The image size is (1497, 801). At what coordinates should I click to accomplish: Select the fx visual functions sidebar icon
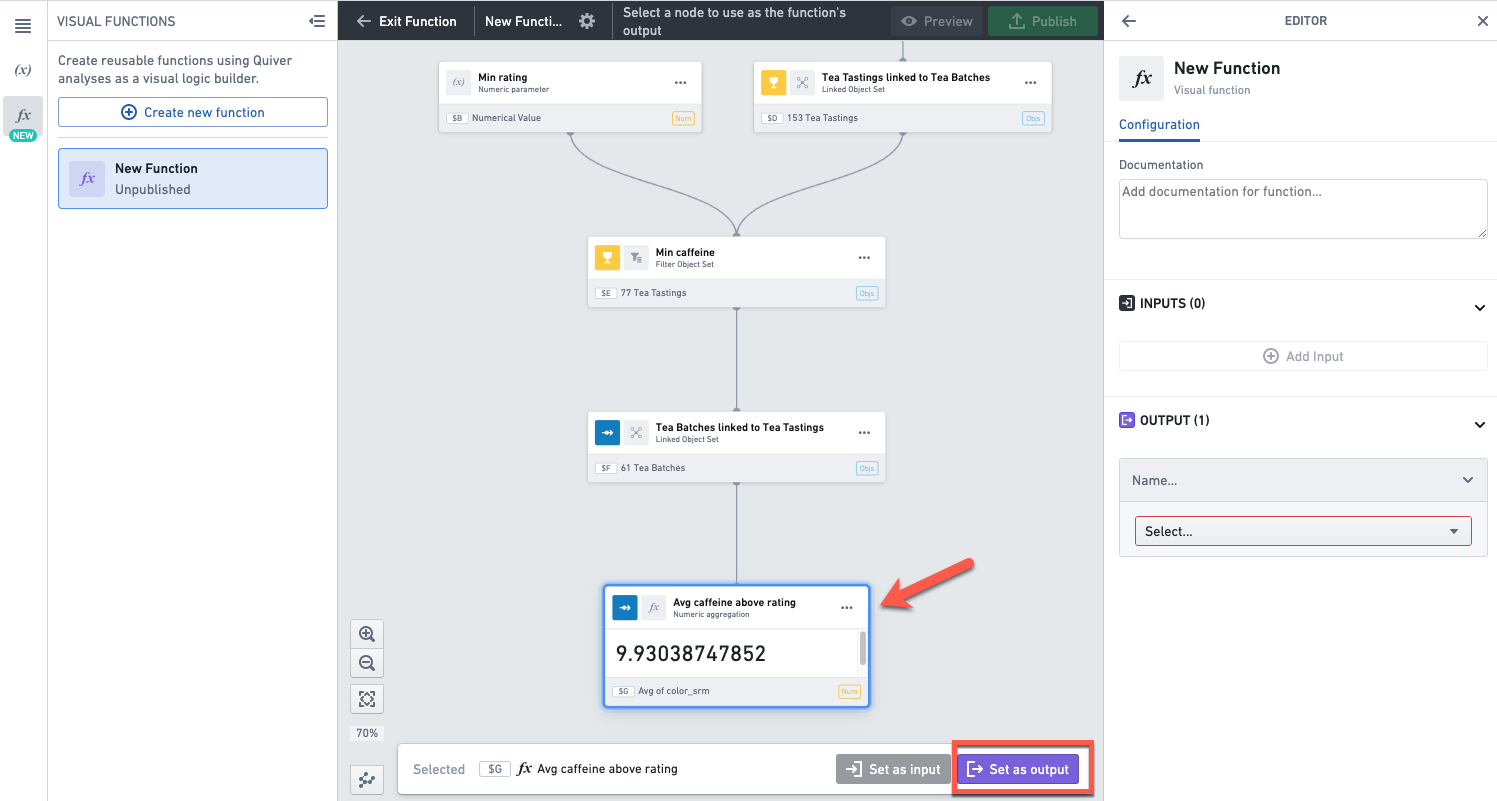(23, 115)
